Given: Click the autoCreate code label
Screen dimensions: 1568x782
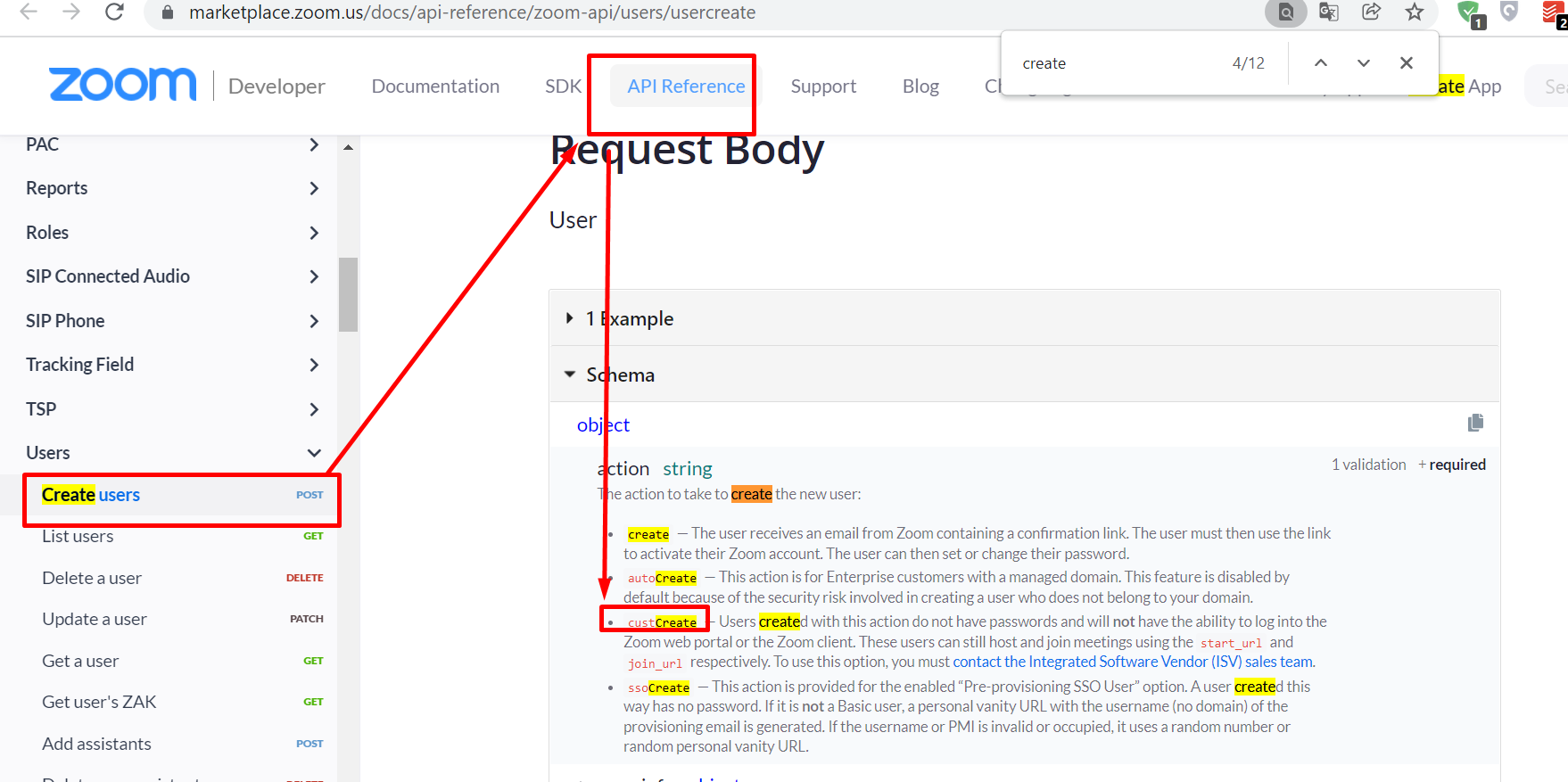Looking at the screenshot, I should click(662, 578).
